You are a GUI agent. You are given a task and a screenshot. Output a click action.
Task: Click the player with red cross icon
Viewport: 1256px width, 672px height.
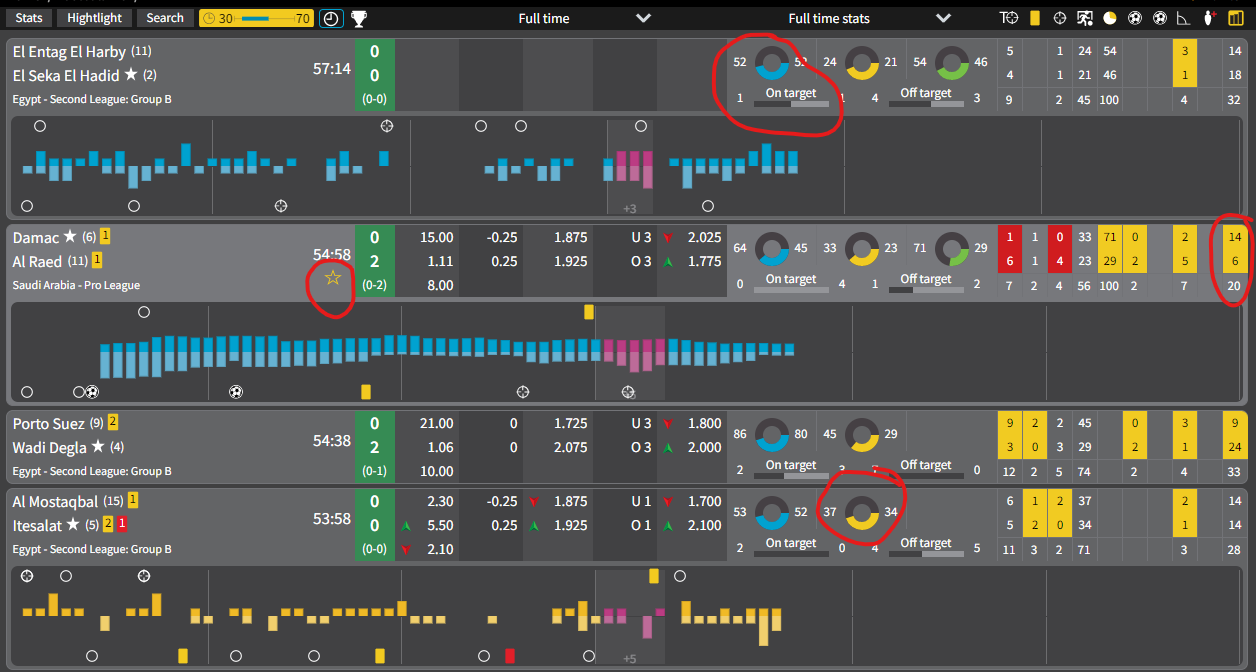(1209, 18)
